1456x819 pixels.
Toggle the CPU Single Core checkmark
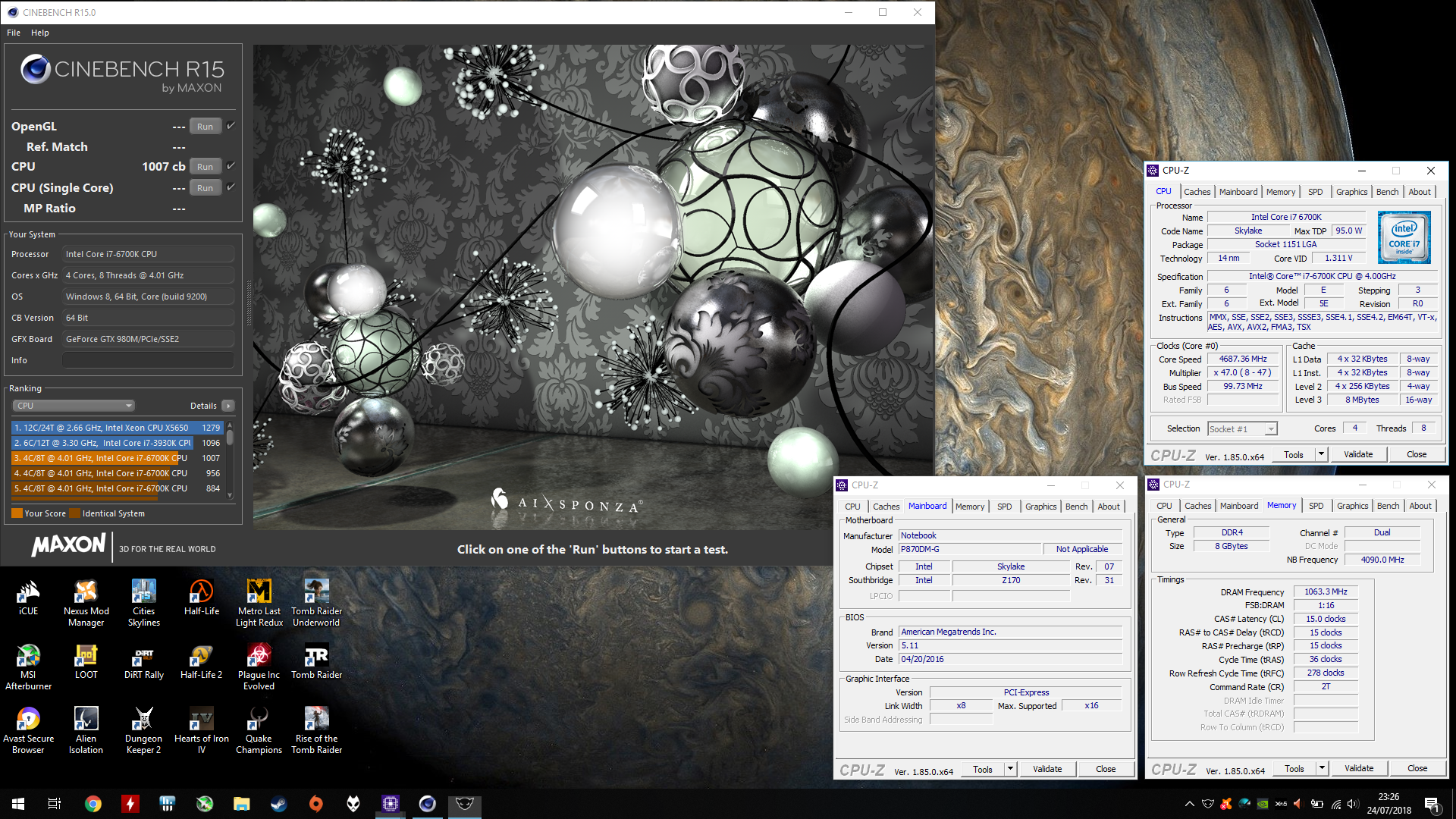pyautogui.click(x=231, y=187)
